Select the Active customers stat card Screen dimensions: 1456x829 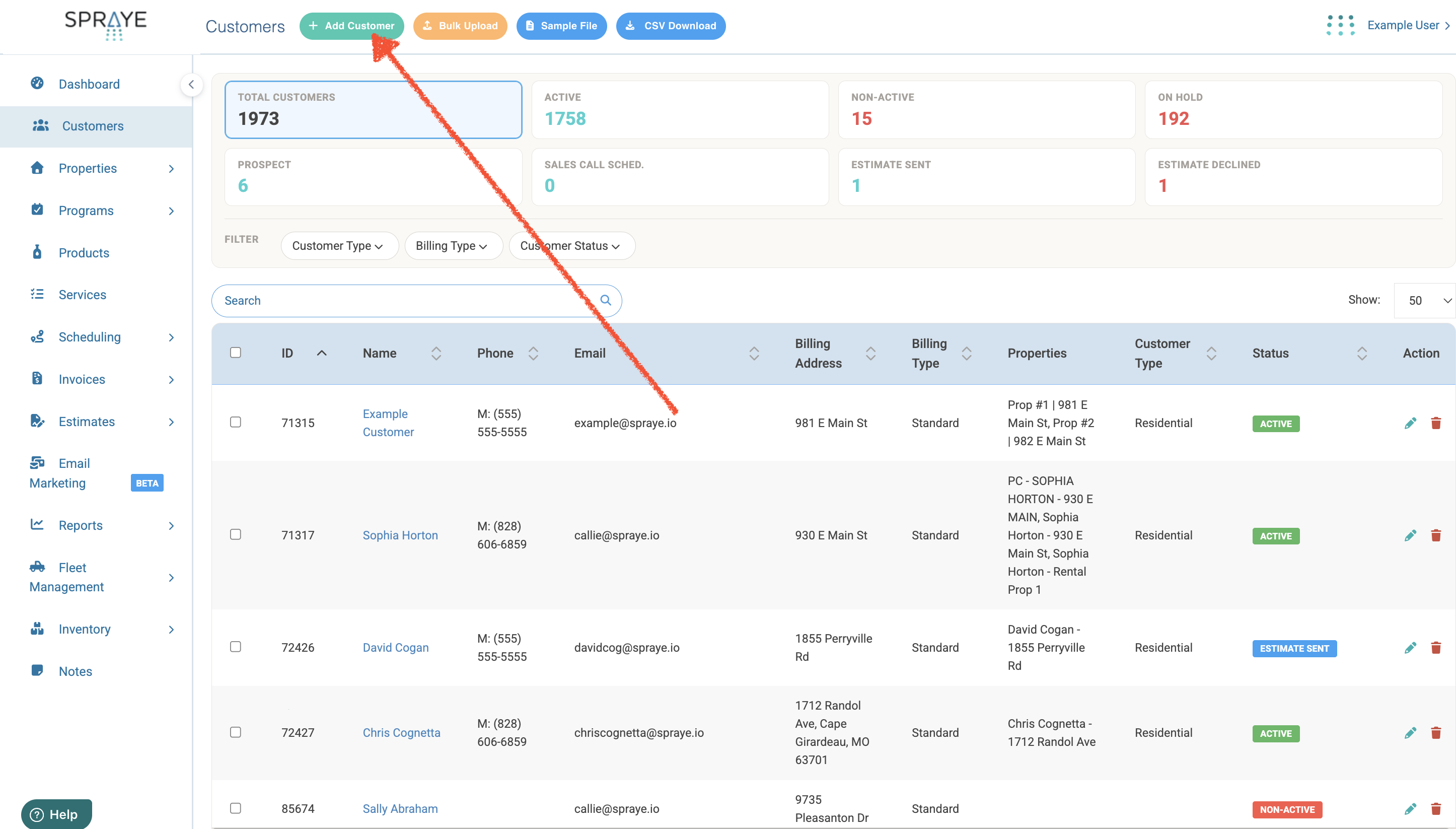pyautogui.click(x=679, y=109)
